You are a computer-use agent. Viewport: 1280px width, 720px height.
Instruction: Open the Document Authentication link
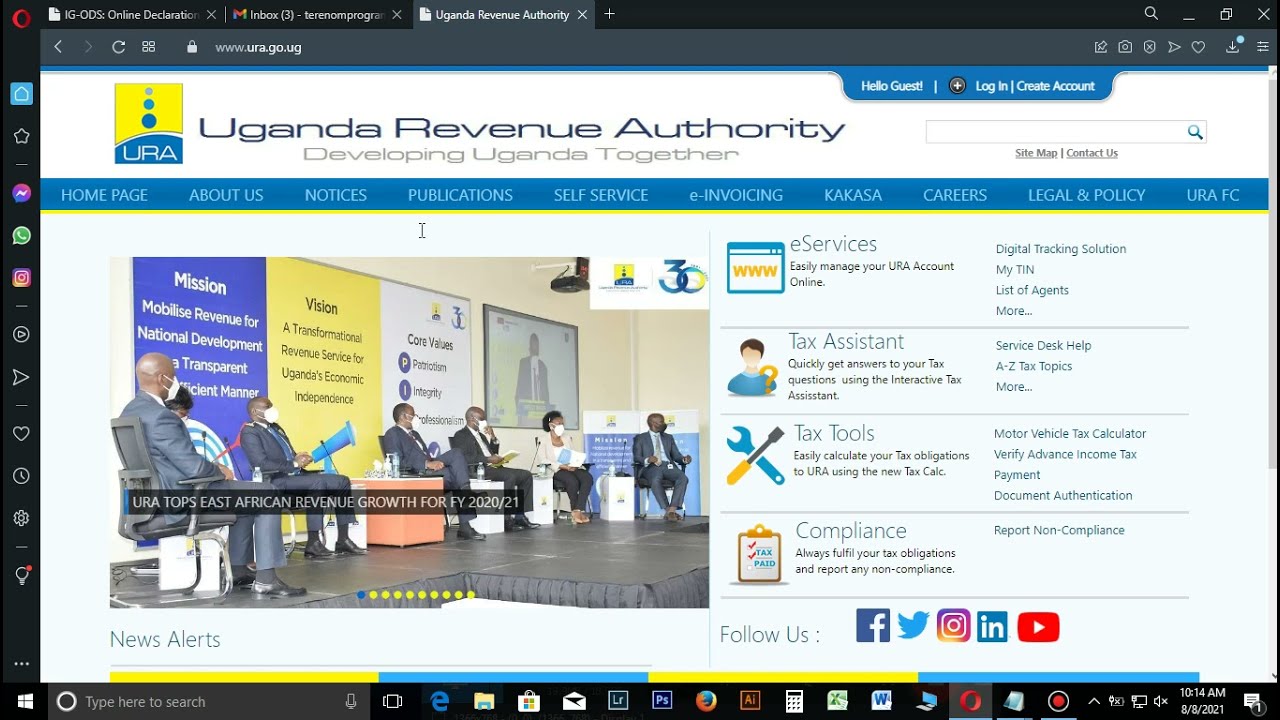1063,496
